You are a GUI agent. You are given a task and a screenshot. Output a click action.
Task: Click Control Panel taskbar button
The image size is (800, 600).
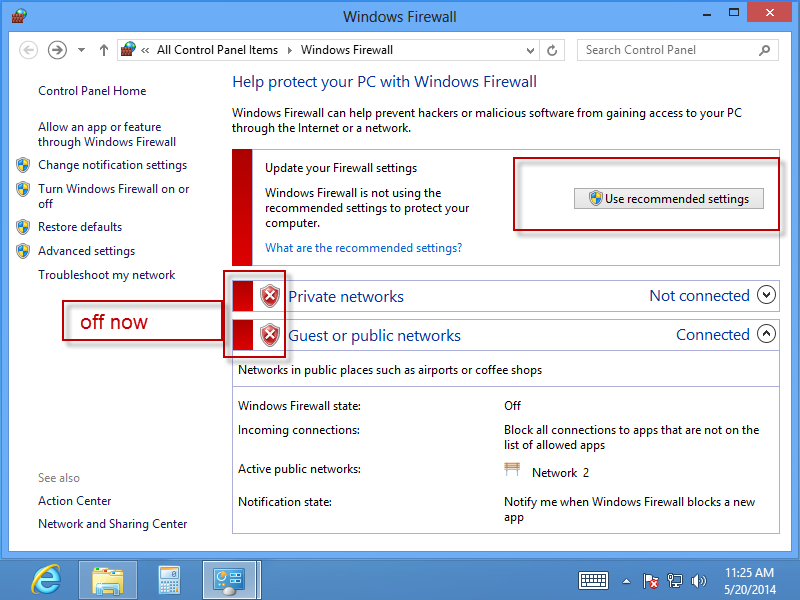coord(230,580)
